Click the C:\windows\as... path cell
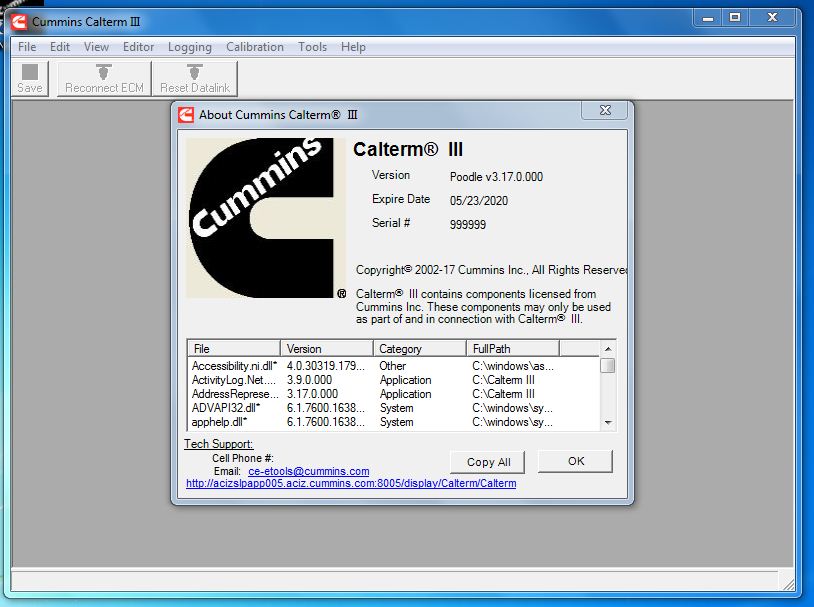 pyautogui.click(x=513, y=366)
